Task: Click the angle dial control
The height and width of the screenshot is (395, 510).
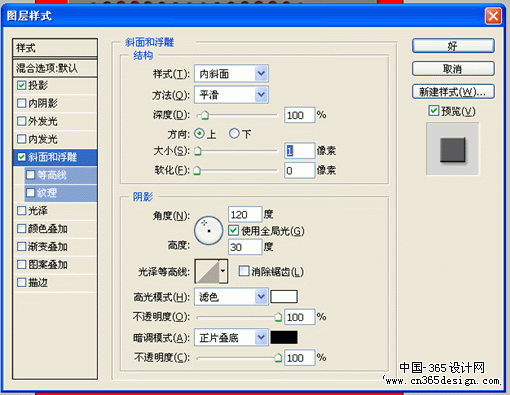Action: coord(209,231)
